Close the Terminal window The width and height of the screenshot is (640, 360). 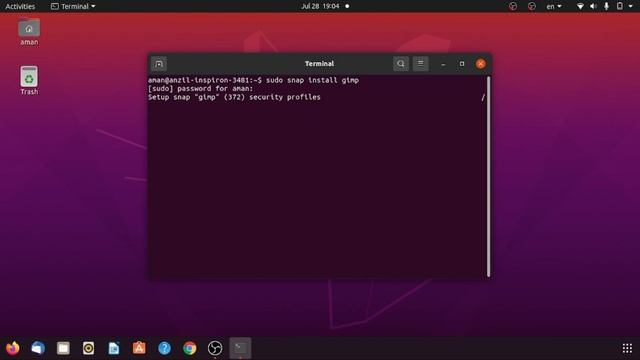[481, 64]
